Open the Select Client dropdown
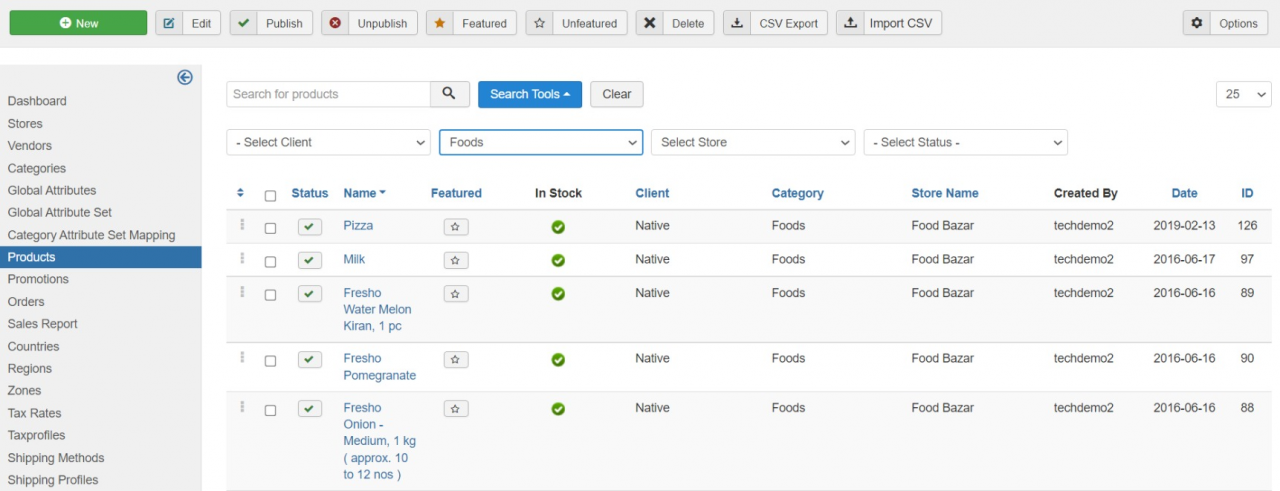The height and width of the screenshot is (491, 1280). click(x=328, y=142)
